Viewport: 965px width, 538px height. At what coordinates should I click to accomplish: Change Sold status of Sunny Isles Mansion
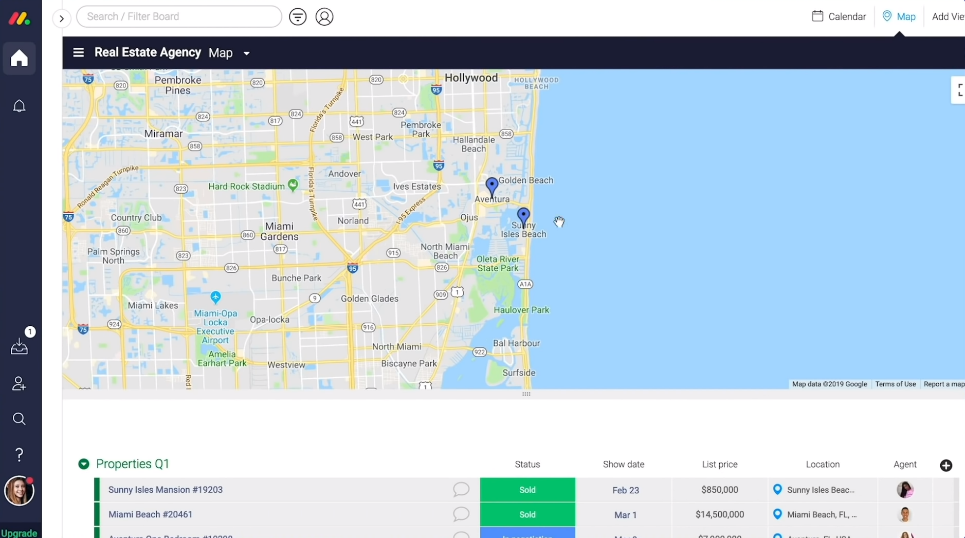527,490
